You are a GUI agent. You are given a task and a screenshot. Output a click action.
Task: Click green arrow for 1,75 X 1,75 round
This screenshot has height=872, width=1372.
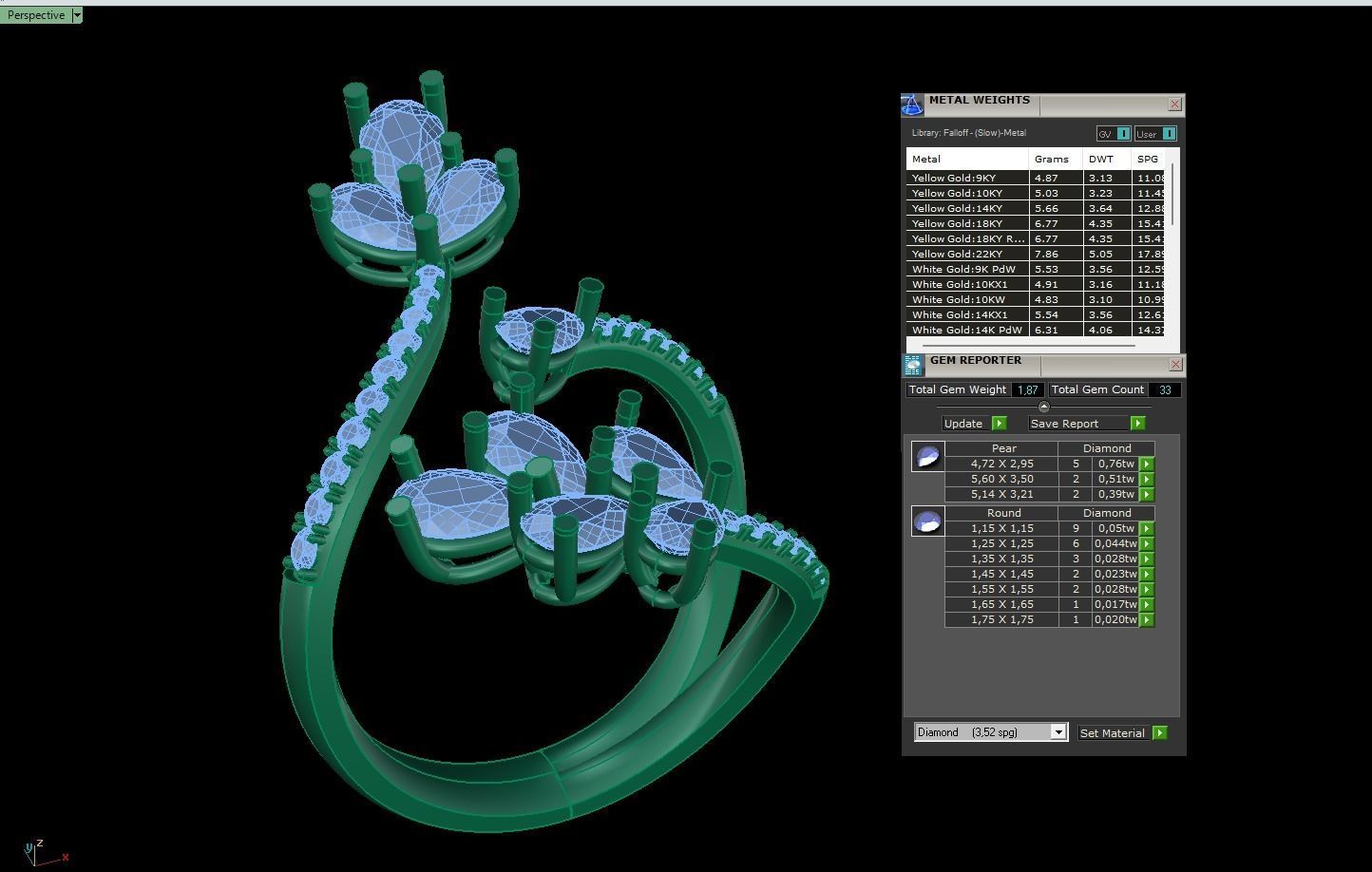click(1147, 620)
